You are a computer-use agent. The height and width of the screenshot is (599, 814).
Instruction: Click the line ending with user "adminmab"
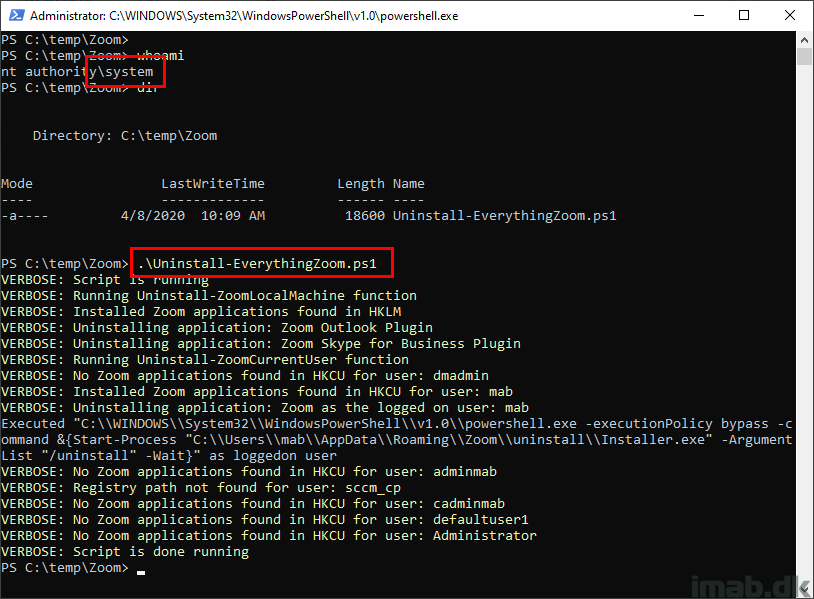click(x=249, y=472)
